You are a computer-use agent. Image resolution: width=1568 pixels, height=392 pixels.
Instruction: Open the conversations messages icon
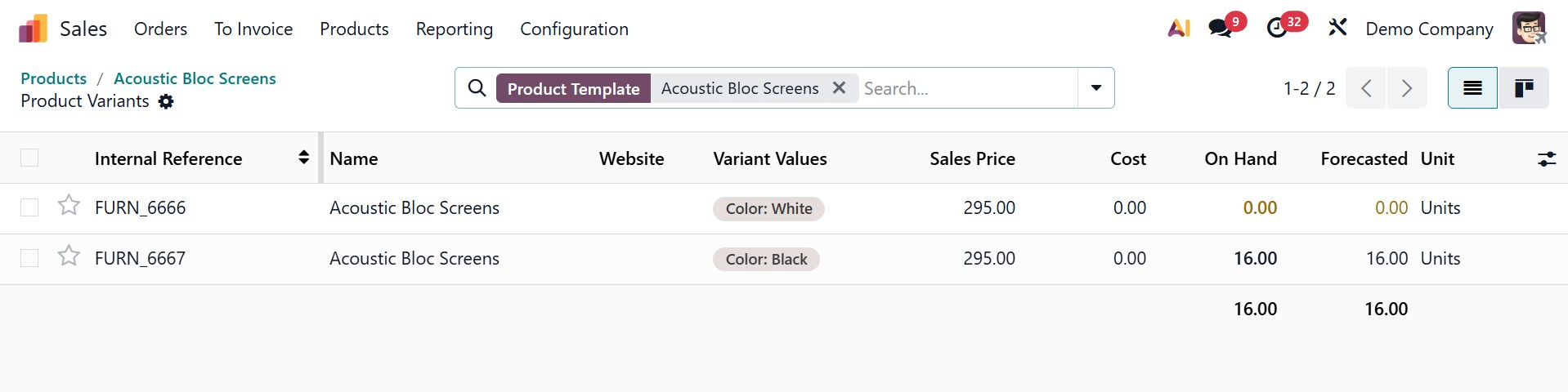[1221, 29]
